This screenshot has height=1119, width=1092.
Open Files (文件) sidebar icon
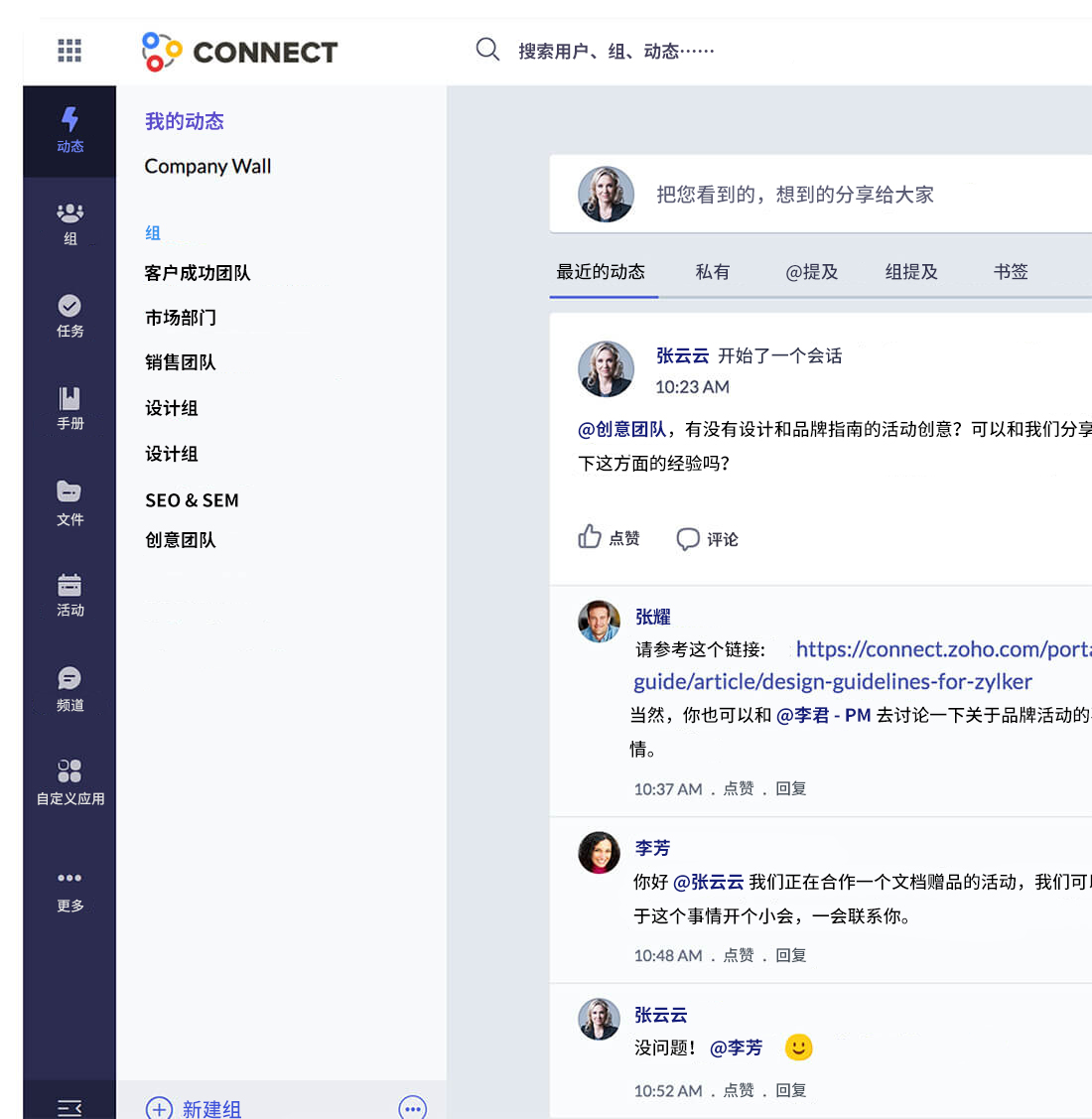click(69, 501)
